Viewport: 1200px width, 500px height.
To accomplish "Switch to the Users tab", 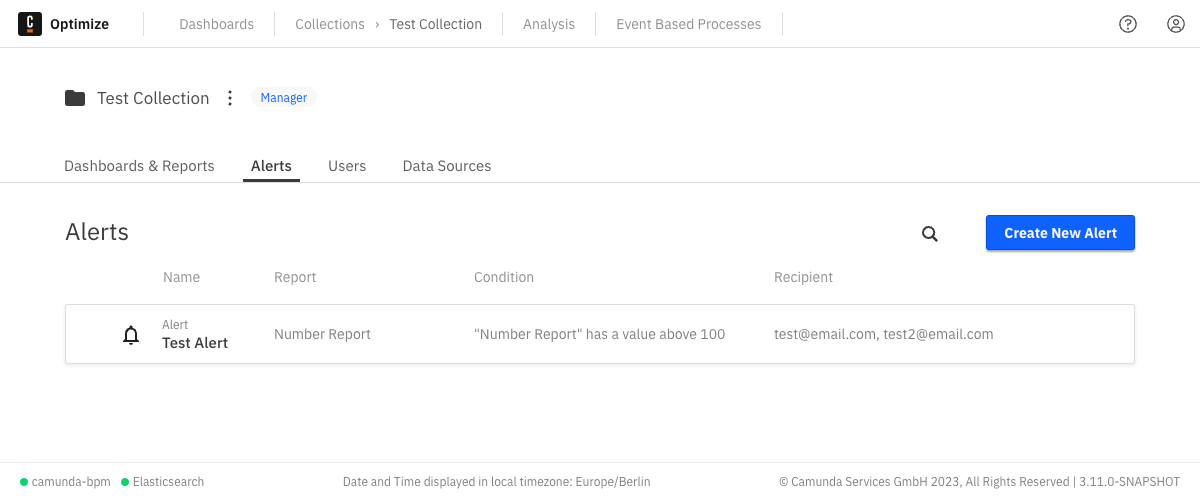I will [x=347, y=166].
